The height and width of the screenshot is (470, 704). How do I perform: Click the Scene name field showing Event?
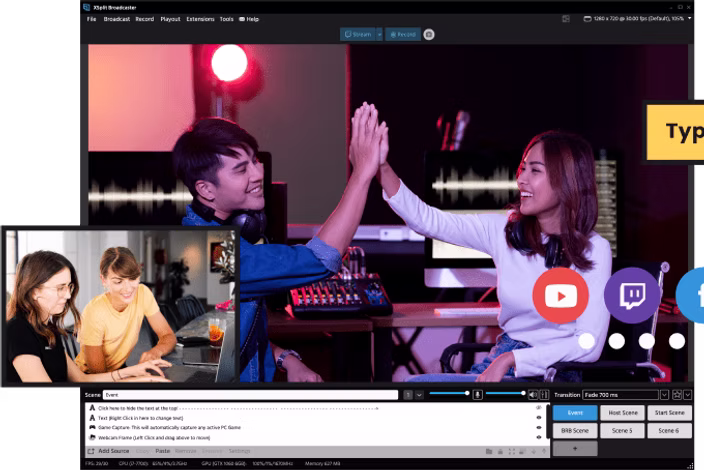coord(251,395)
